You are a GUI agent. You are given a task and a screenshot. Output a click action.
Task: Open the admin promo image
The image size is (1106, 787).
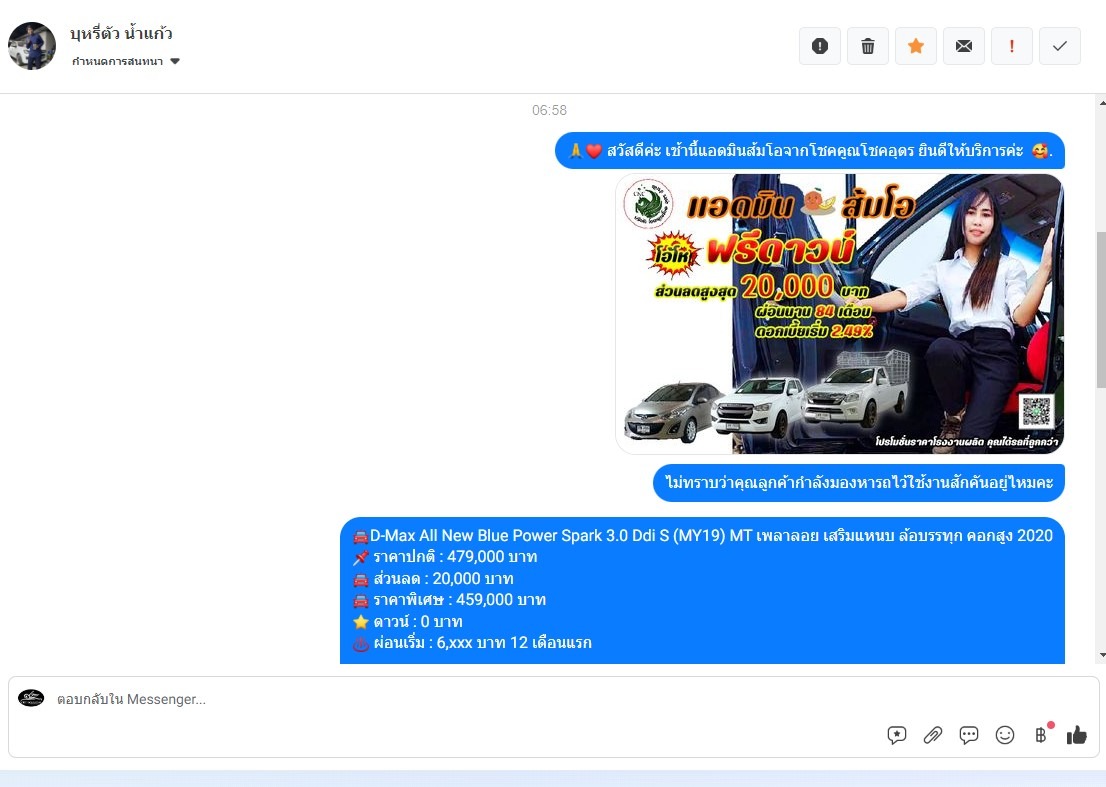[839, 314]
